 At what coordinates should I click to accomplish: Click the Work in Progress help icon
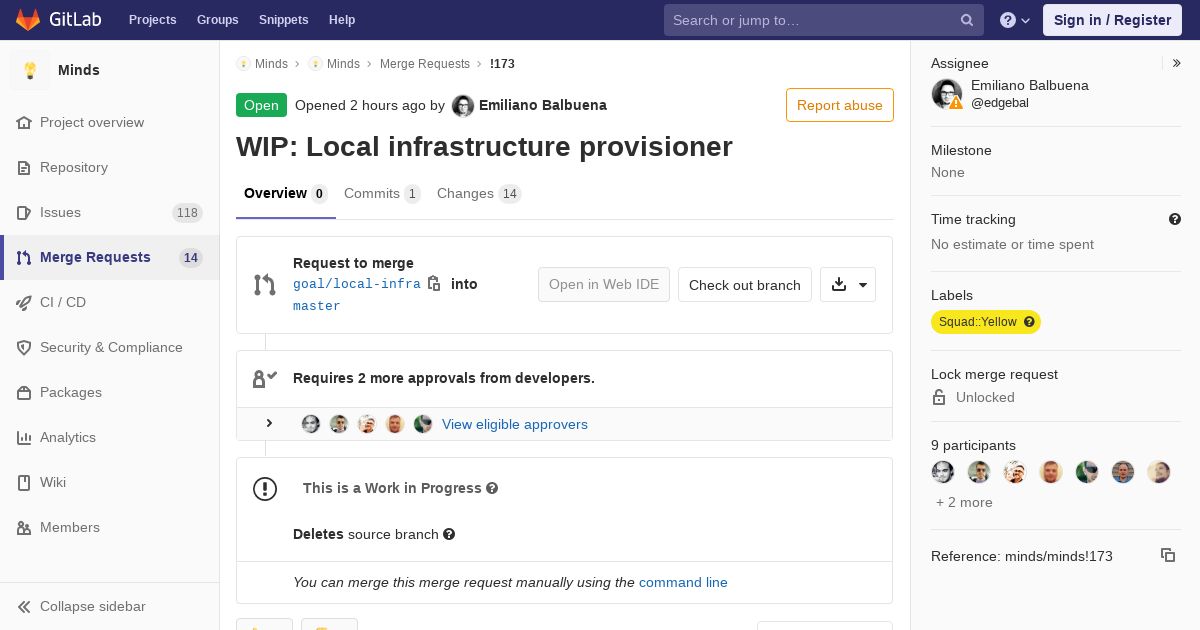(x=492, y=488)
